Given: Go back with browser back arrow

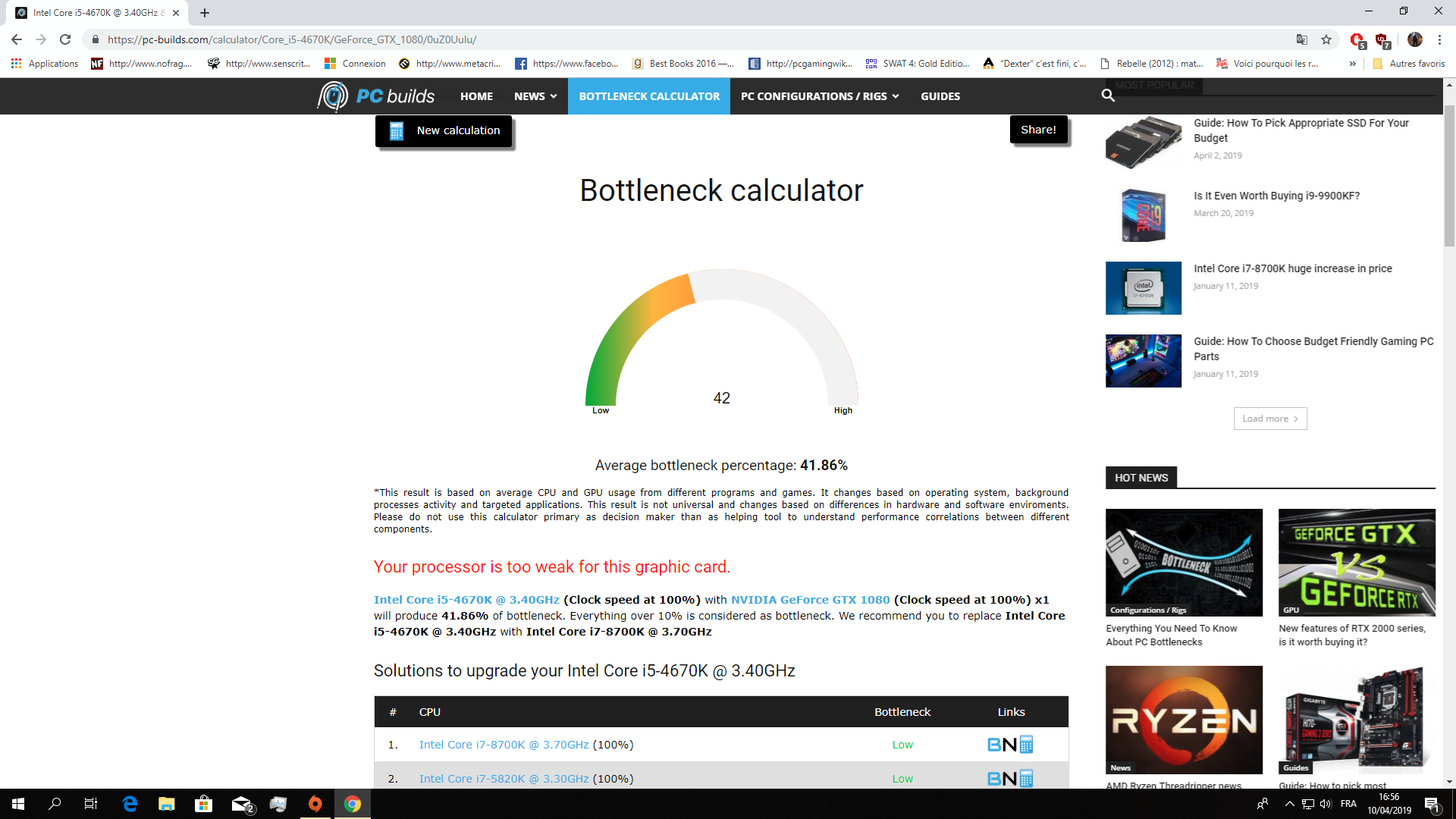Looking at the screenshot, I should [x=17, y=39].
